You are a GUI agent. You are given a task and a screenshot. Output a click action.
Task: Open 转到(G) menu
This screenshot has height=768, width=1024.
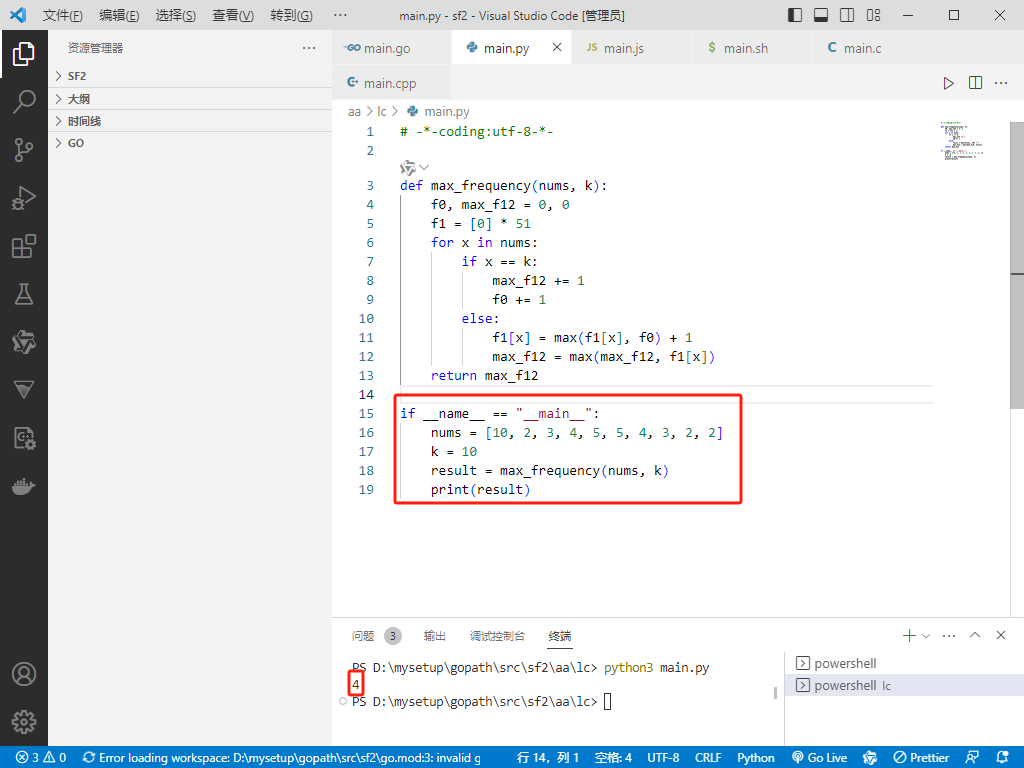[x=291, y=15]
